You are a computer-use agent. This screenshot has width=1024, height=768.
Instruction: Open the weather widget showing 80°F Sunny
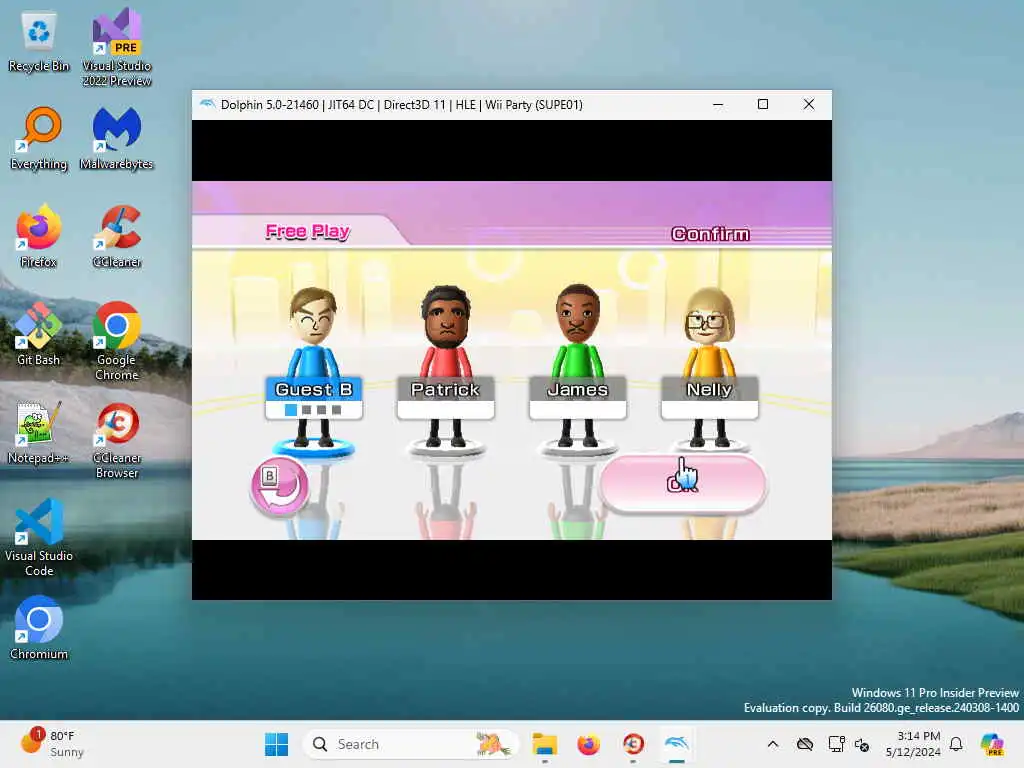[52, 744]
